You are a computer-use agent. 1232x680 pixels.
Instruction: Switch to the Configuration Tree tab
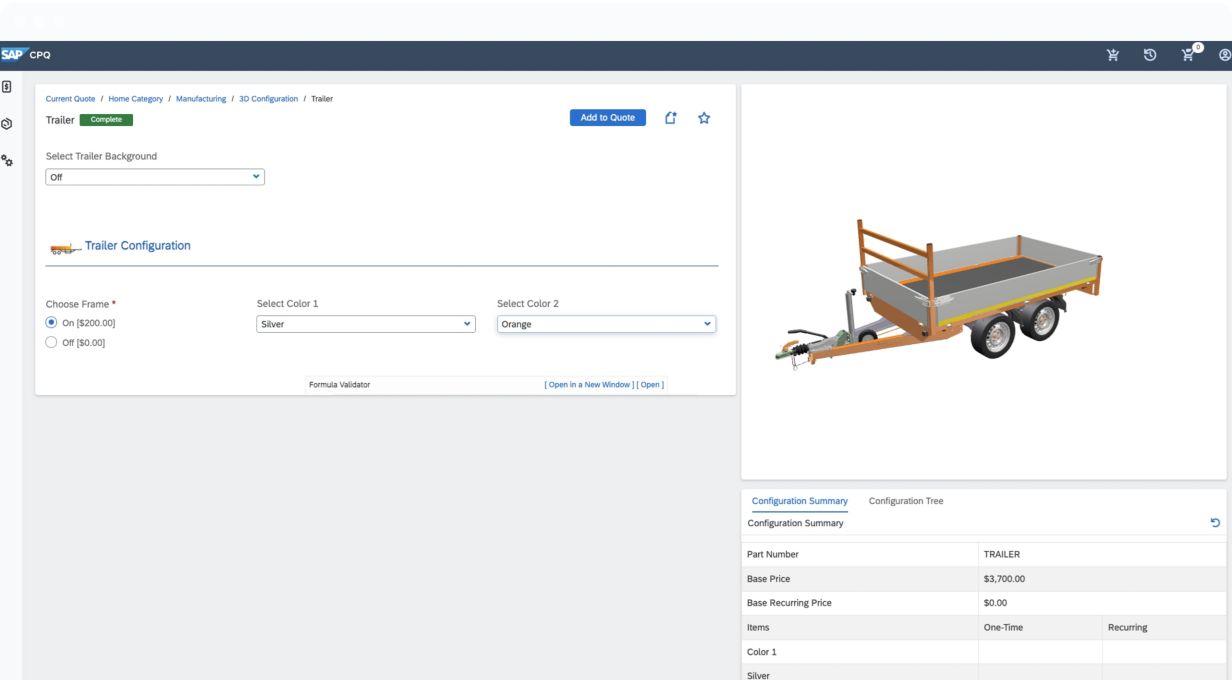coord(905,501)
